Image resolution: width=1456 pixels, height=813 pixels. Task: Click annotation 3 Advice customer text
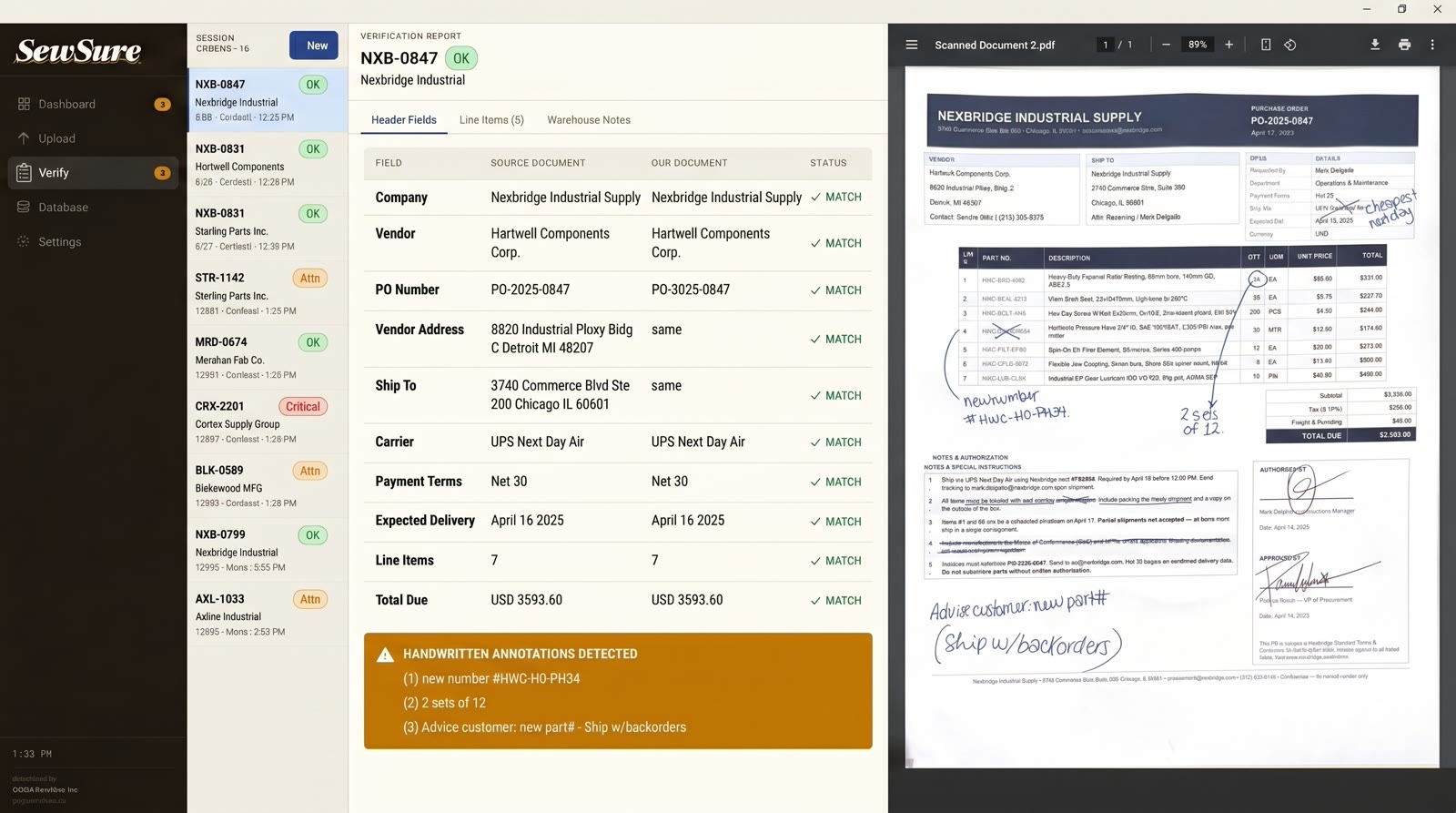coord(544,727)
